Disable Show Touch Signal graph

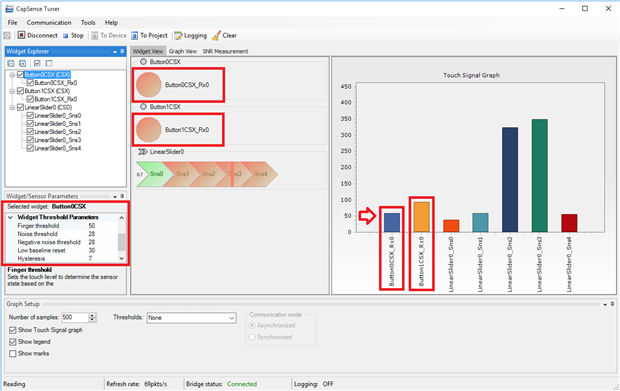click(13, 330)
